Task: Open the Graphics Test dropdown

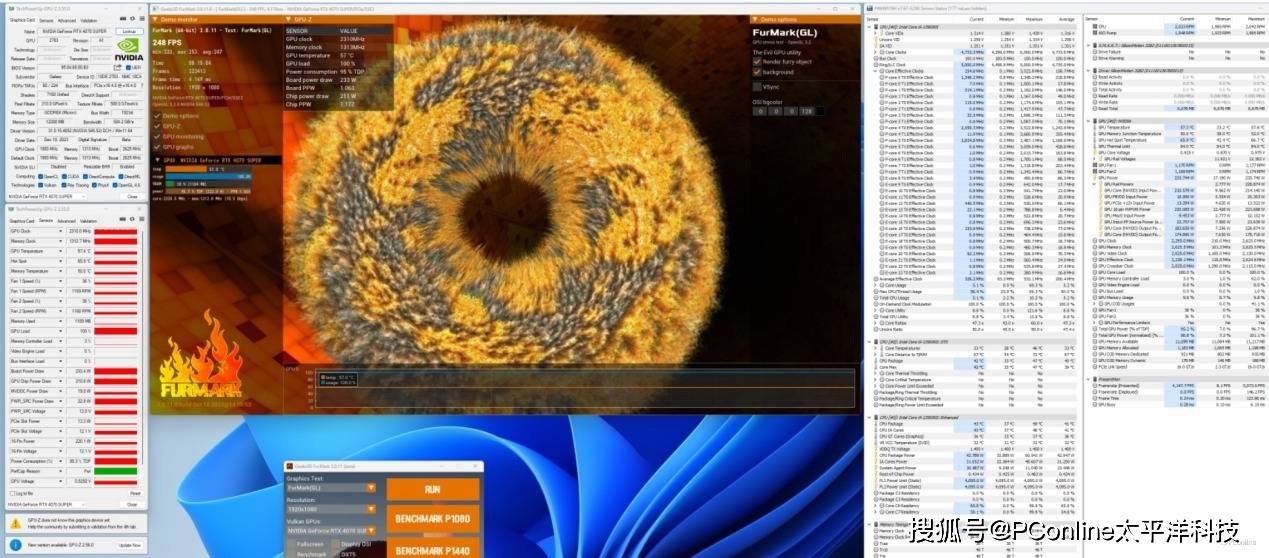Action: (371, 488)
